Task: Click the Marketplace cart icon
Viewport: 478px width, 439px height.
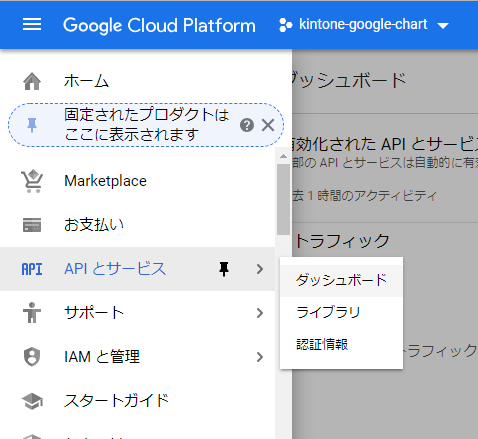Action: 32,181
